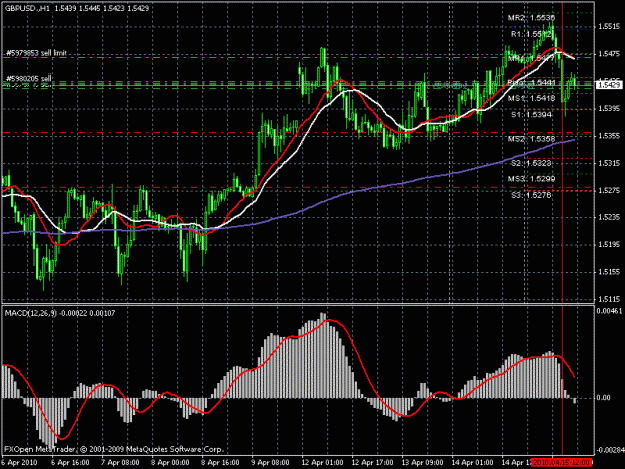625x469 pixels.
Task: Click the 8 Apr 16:00 time label
Action: coord(220,463)
